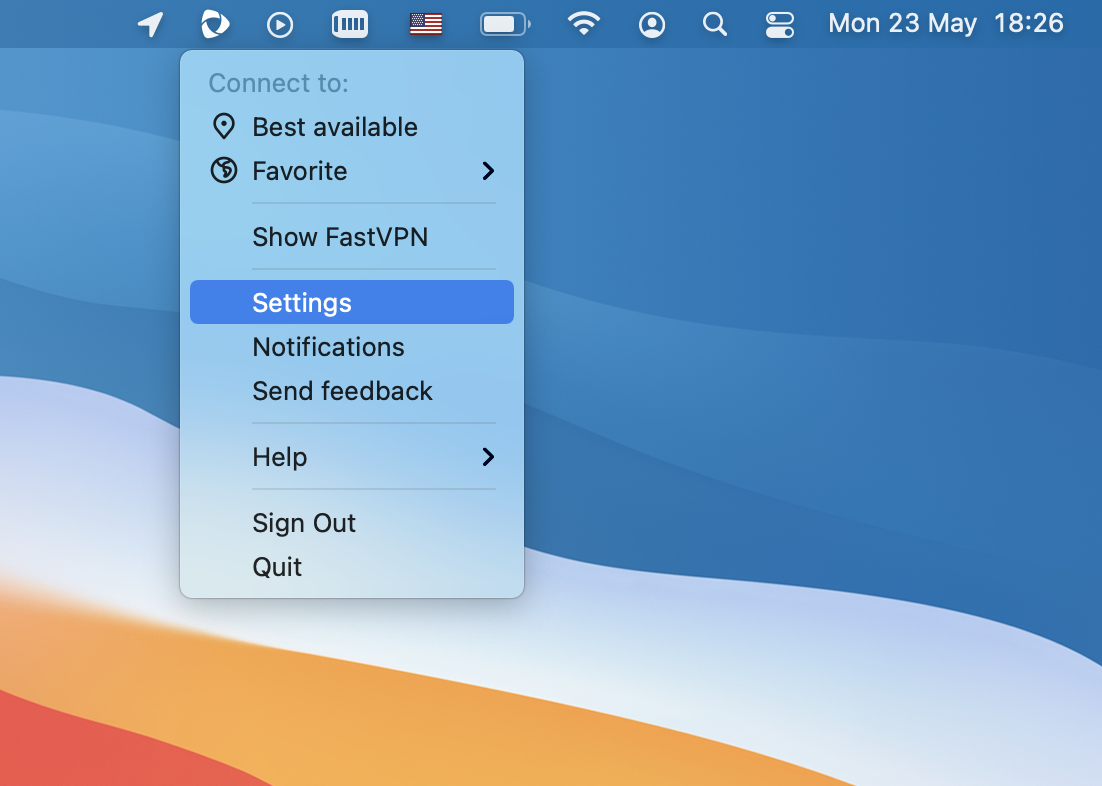
Task: Open Spotlight search magnifier
Action: (x=715, y=24)
